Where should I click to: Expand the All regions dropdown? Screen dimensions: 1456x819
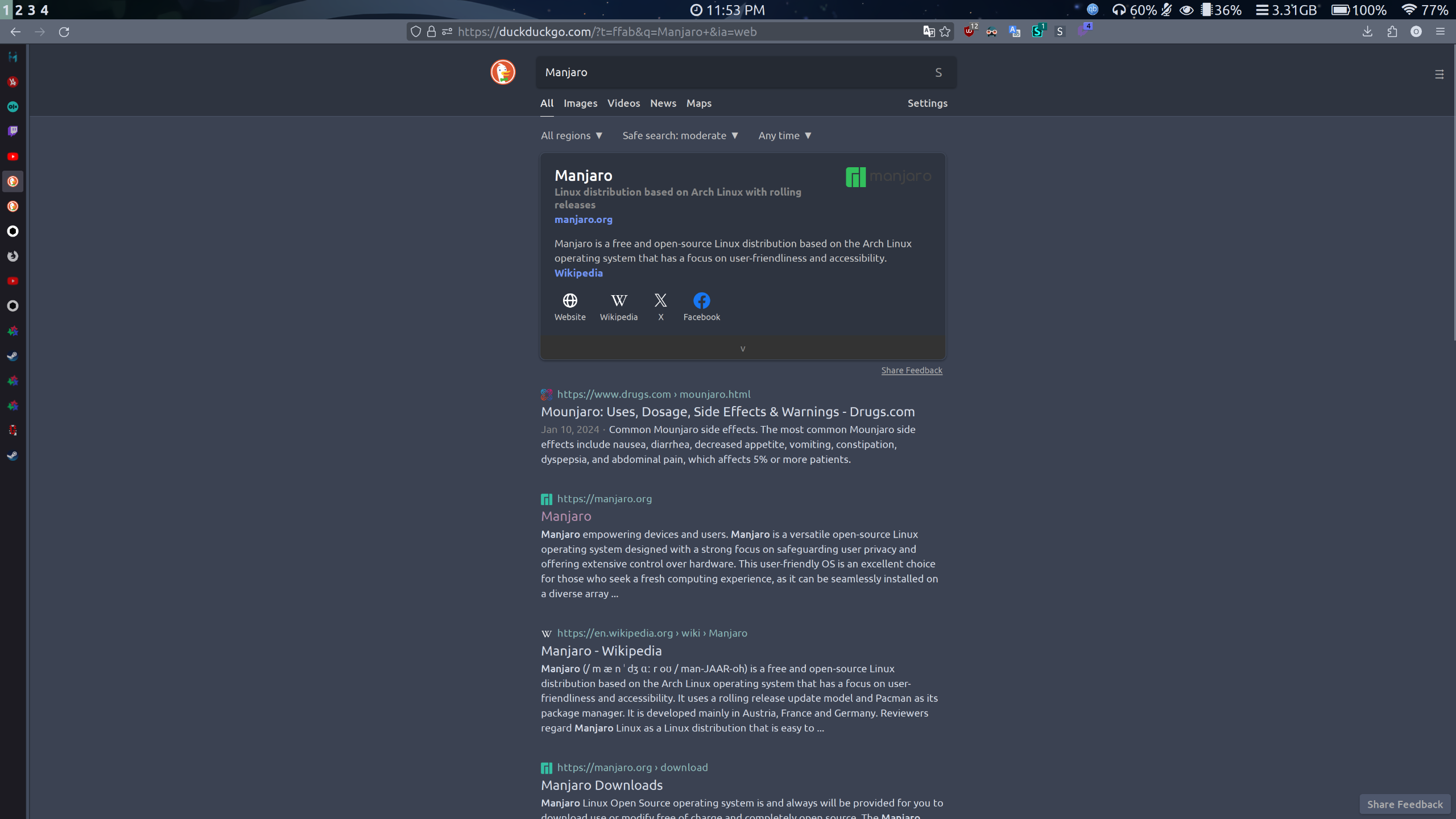(x=572, y=135)
